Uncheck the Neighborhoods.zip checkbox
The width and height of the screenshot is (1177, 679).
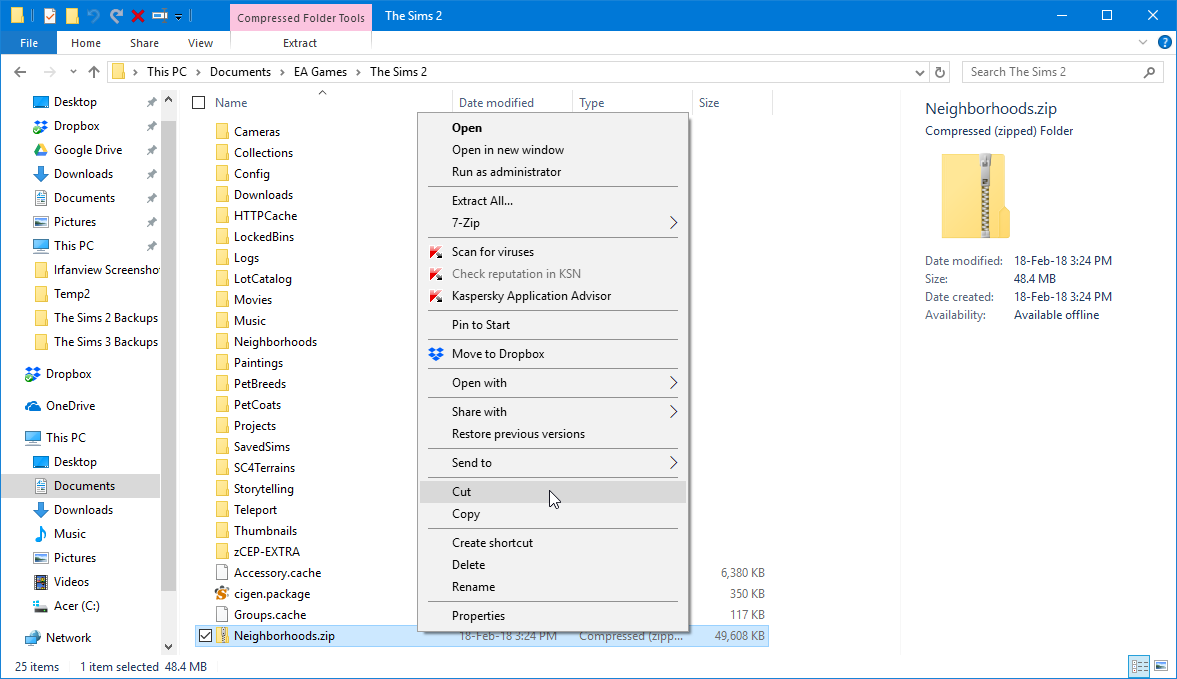point(206,635)
